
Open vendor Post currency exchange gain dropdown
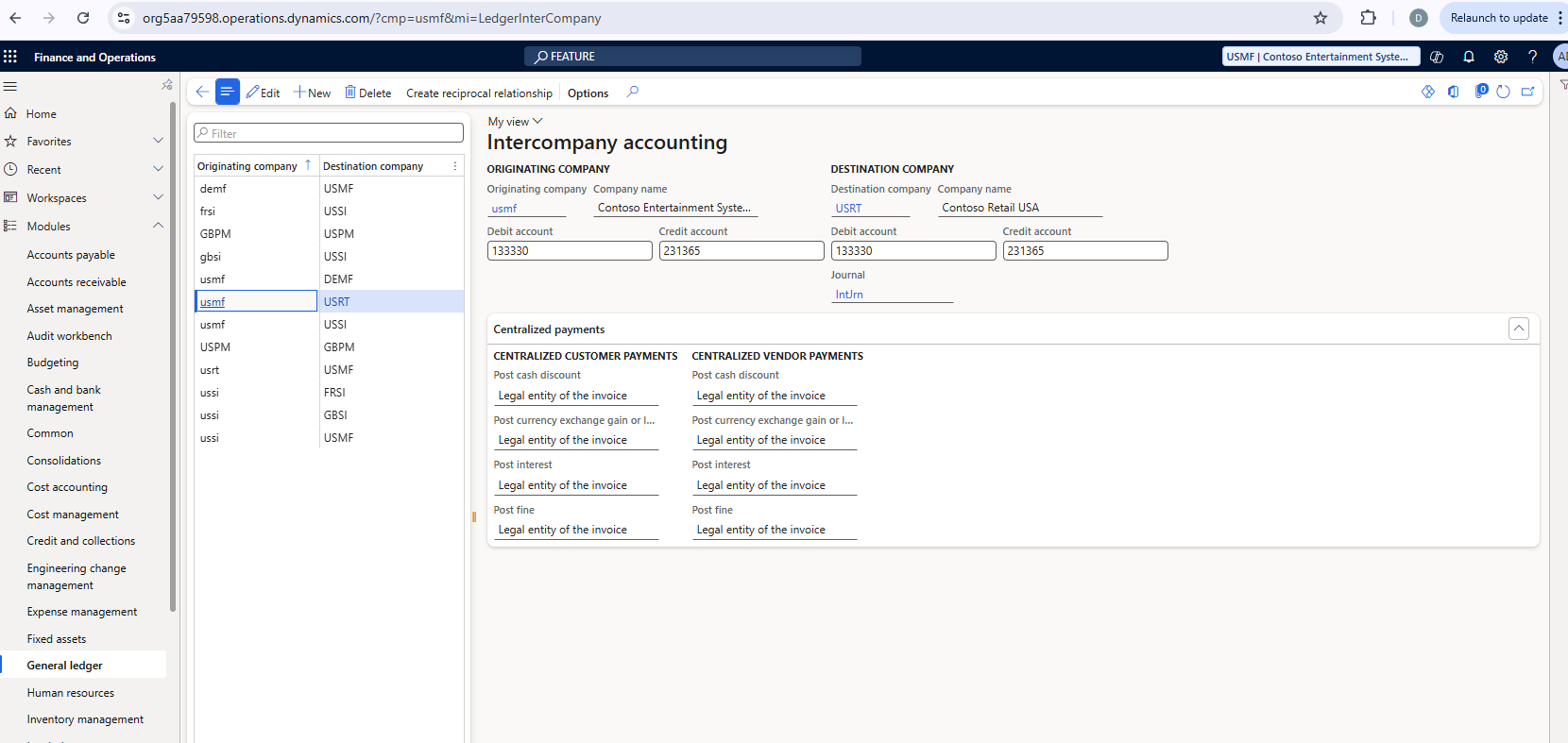tap(775, 440)
